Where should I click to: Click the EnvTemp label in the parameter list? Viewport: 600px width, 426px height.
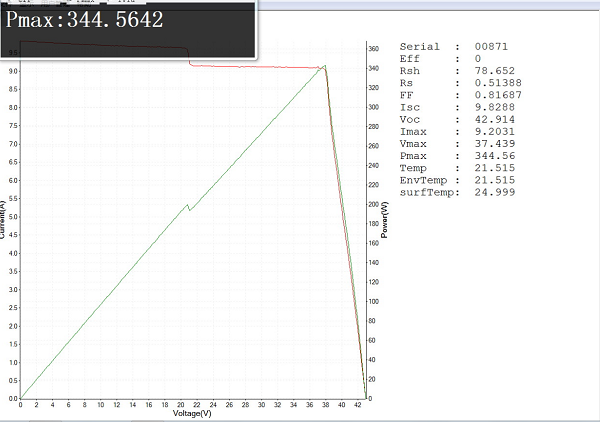pos(423,180)
